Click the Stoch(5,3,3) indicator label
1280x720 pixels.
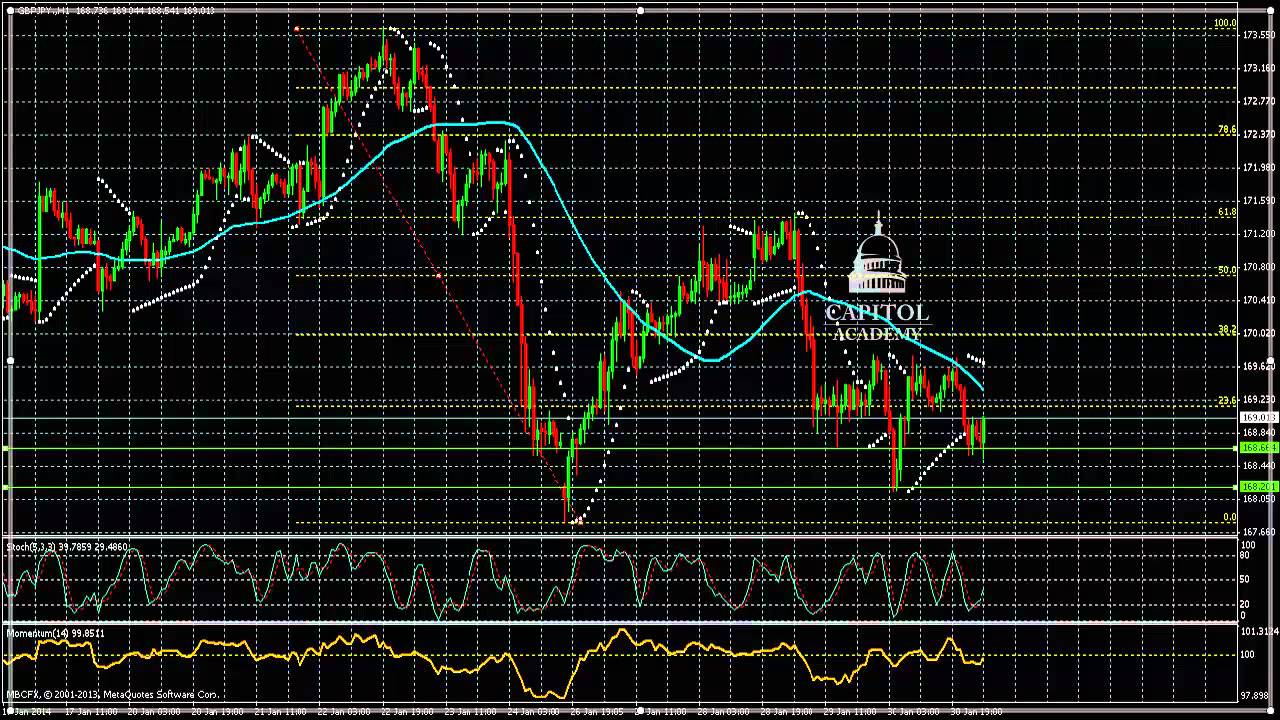tap(68, 547)
